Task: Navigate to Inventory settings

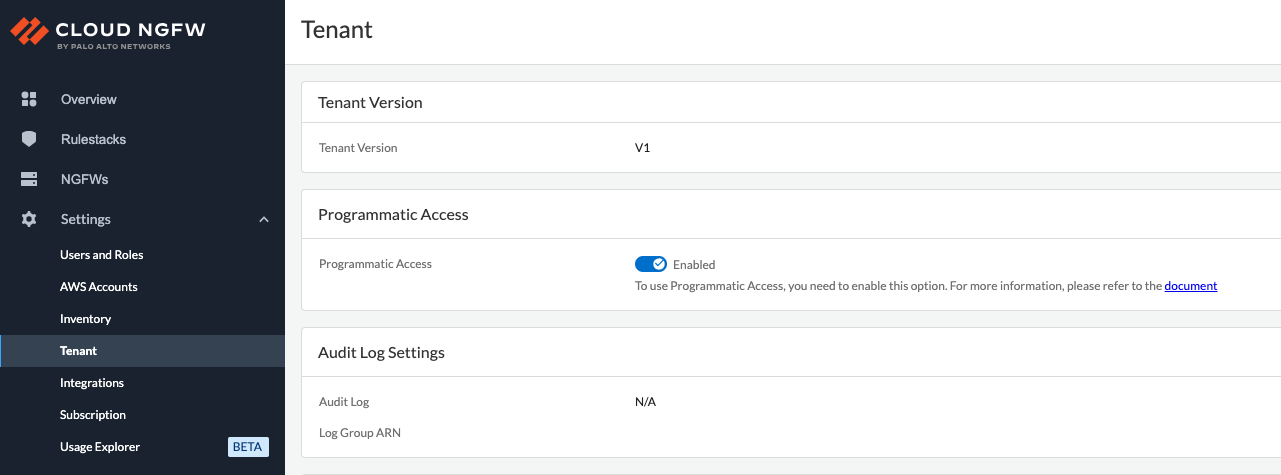Action: click(85, 319)
